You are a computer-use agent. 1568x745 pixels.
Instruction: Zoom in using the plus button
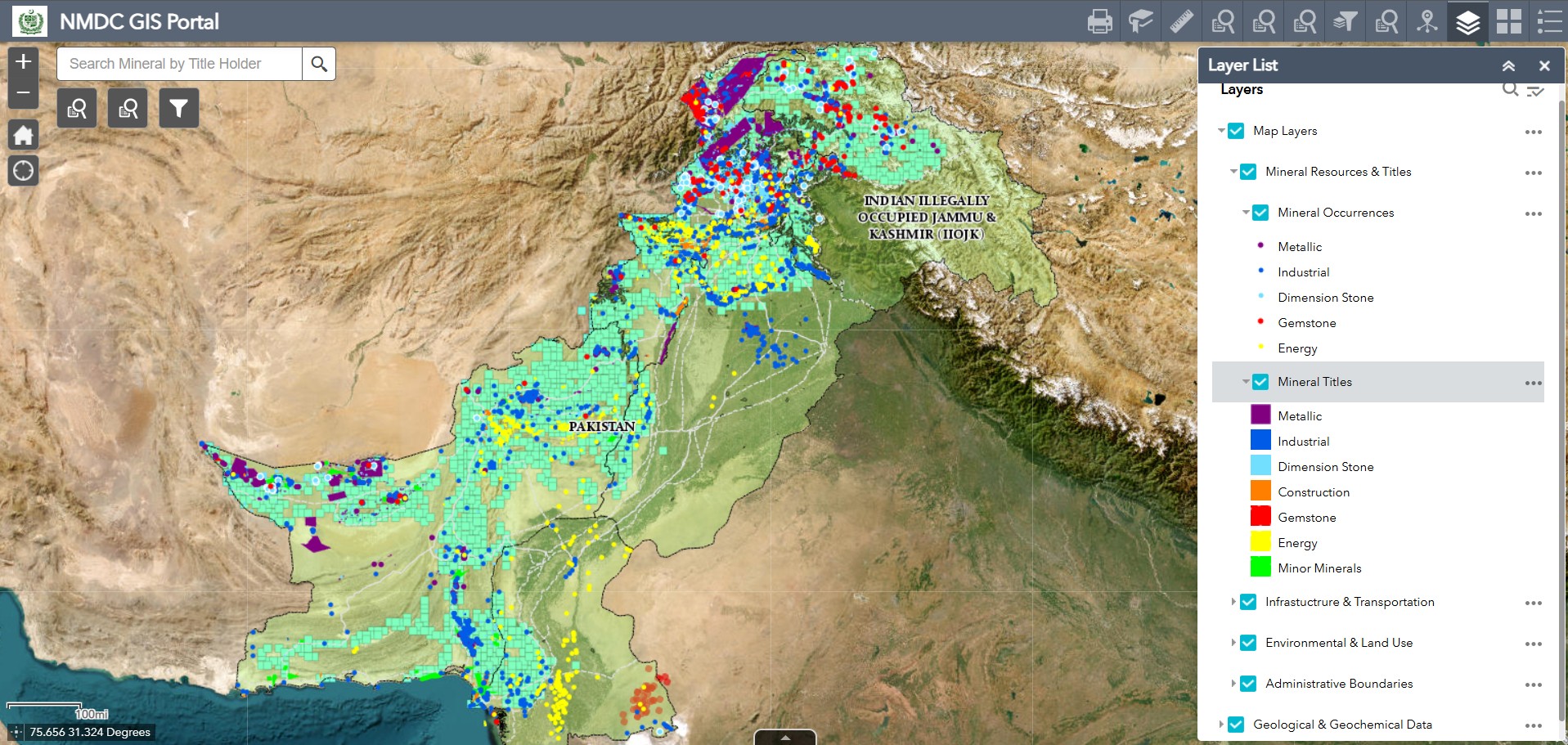coord(23,60)
